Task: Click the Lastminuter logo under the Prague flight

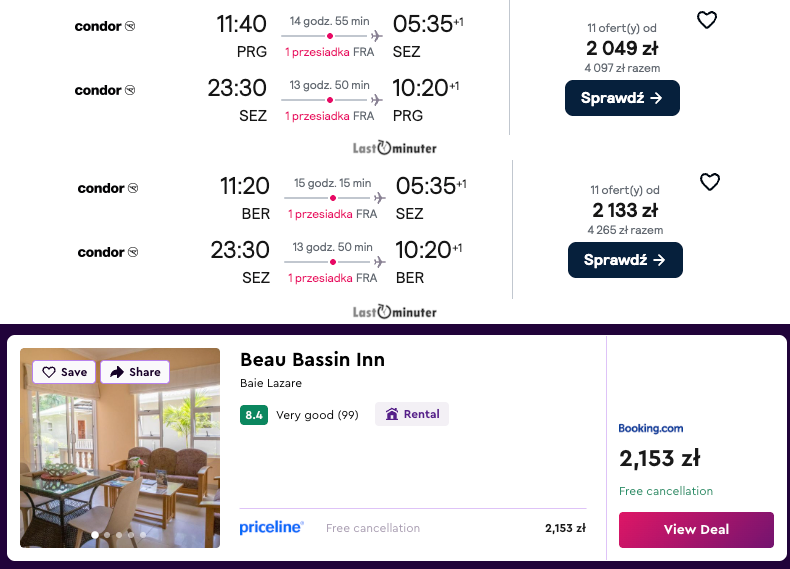Action: pos(394,148)
